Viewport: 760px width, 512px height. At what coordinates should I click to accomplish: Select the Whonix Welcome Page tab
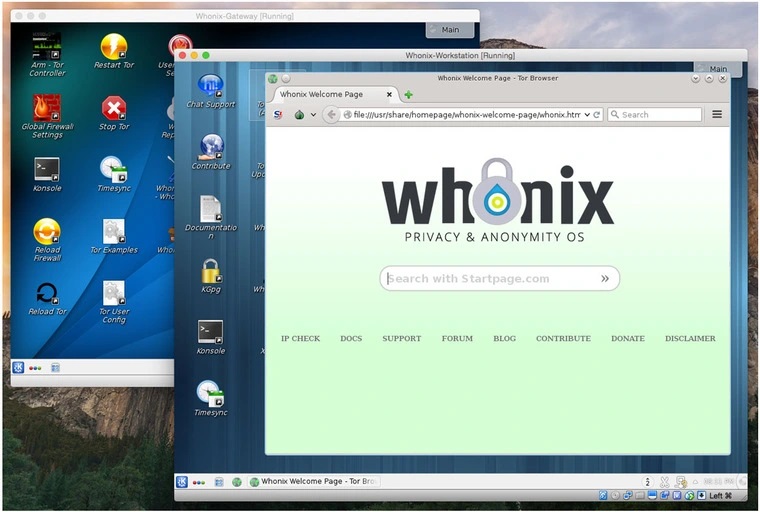click(x=336, y=95)
